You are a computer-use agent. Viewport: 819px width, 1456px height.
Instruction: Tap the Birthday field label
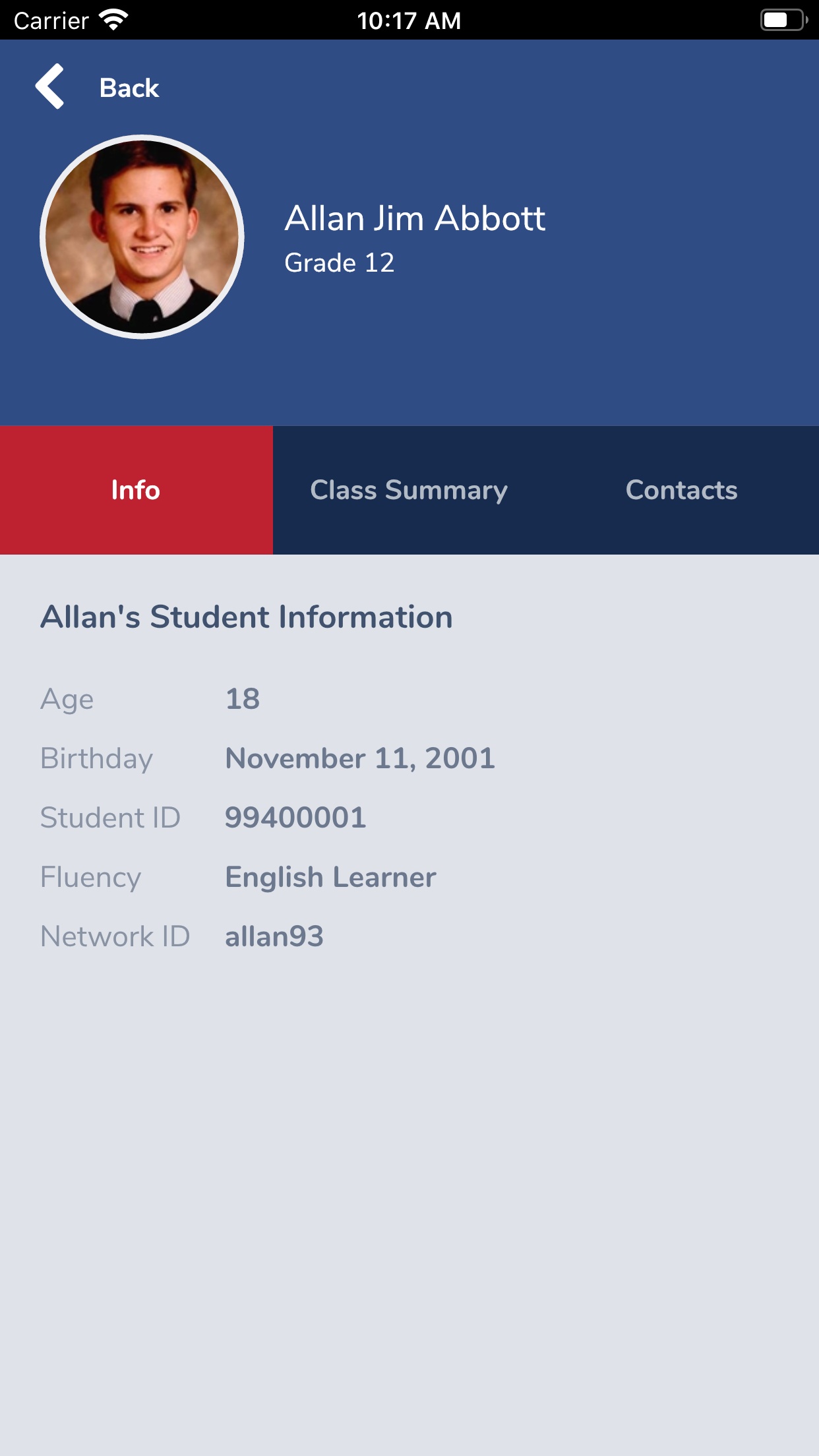click(x=97, y=758)
